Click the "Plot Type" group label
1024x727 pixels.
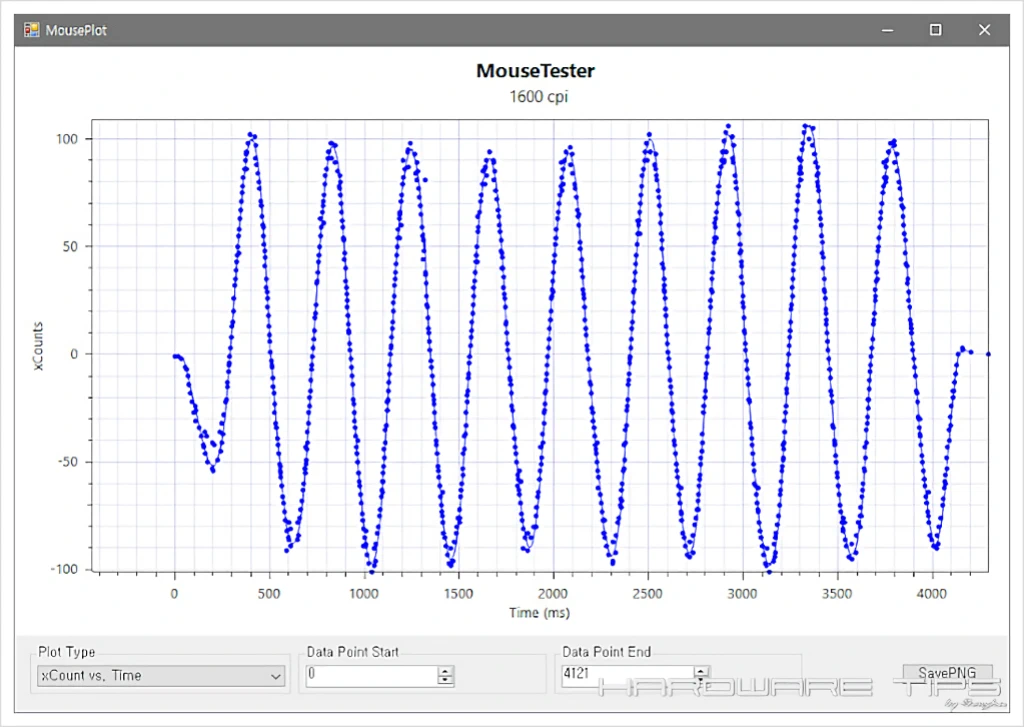pos(67,652)
